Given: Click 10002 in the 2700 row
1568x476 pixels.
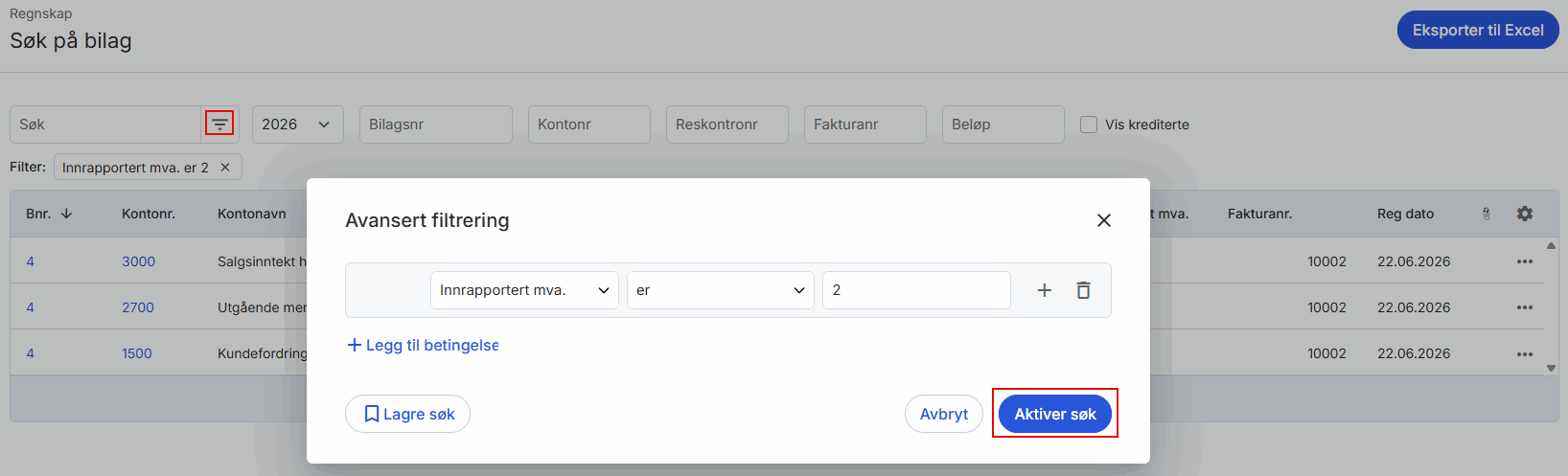Looking at the screenshot, I should [x=1326, y=307].
